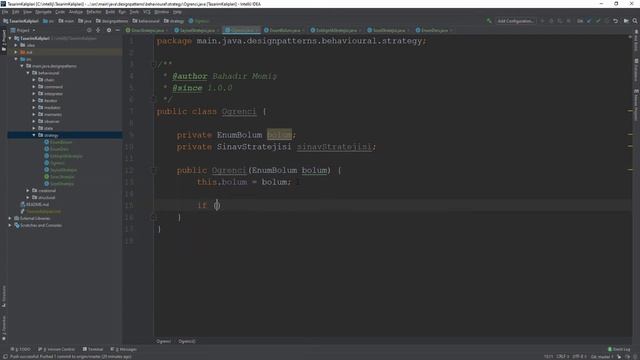Click the Git Commit checkmark icon

(598, 21)
